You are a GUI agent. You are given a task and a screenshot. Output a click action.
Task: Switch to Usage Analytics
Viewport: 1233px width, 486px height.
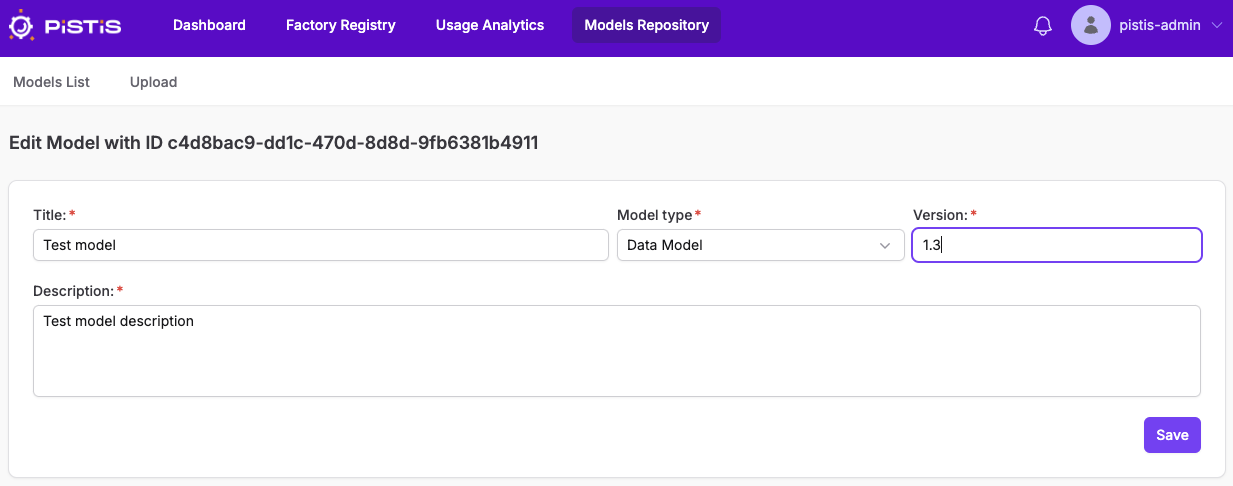pos(490,25)
